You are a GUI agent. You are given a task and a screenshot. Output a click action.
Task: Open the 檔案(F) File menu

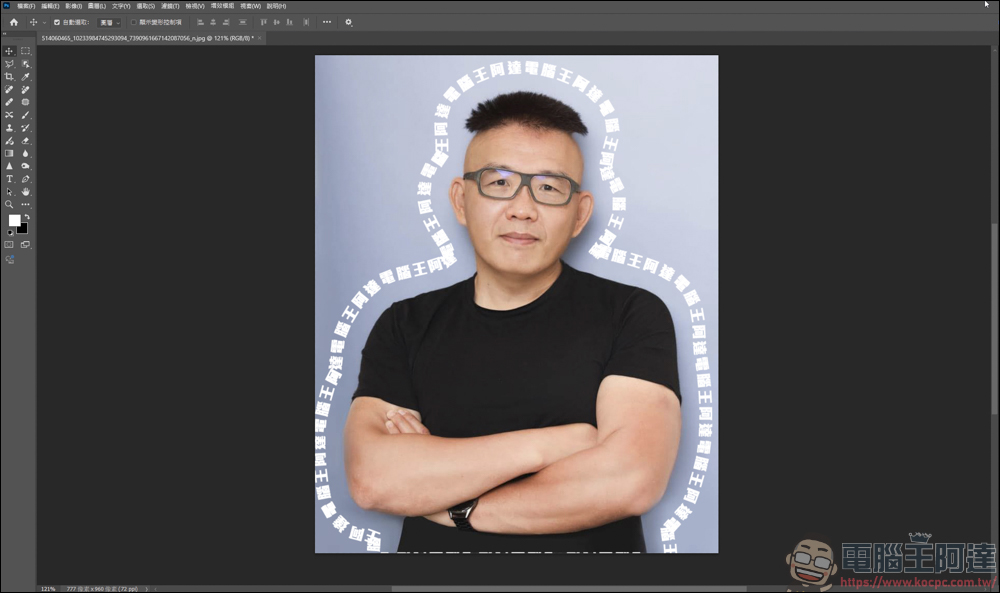[x=26, y=6]
